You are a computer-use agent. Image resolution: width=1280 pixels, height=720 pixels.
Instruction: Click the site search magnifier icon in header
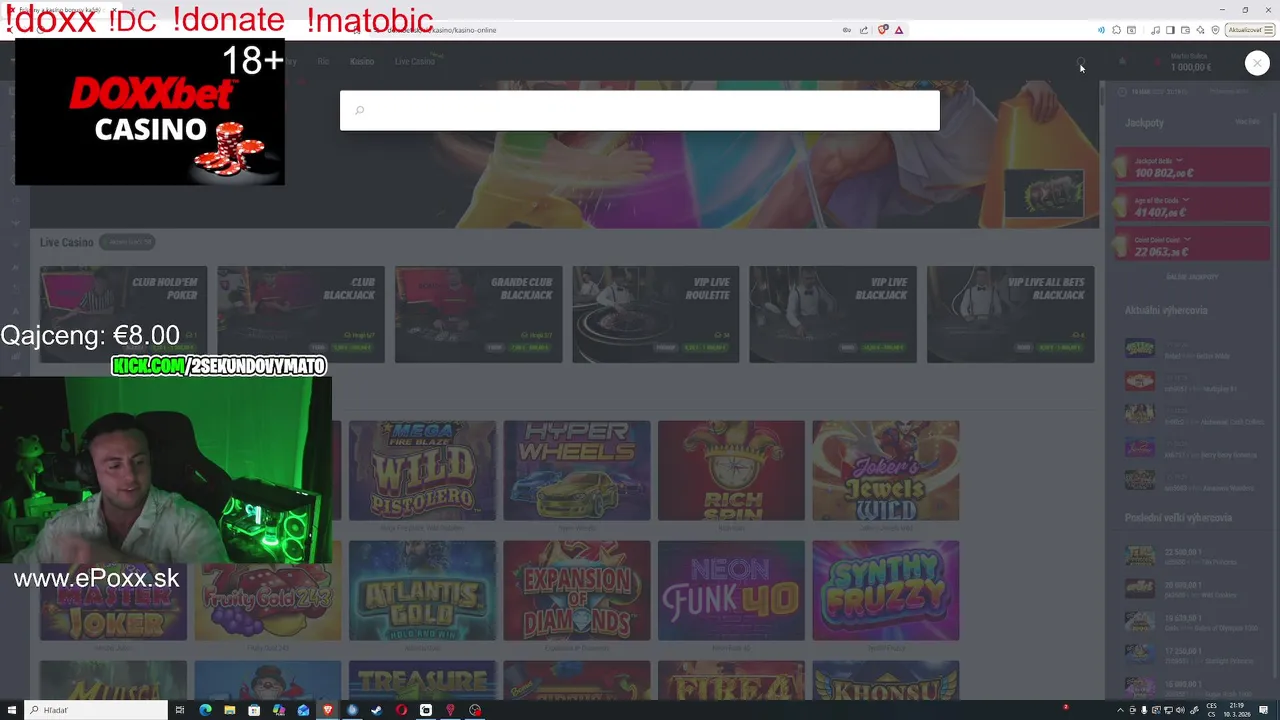tap(1081, 63)
